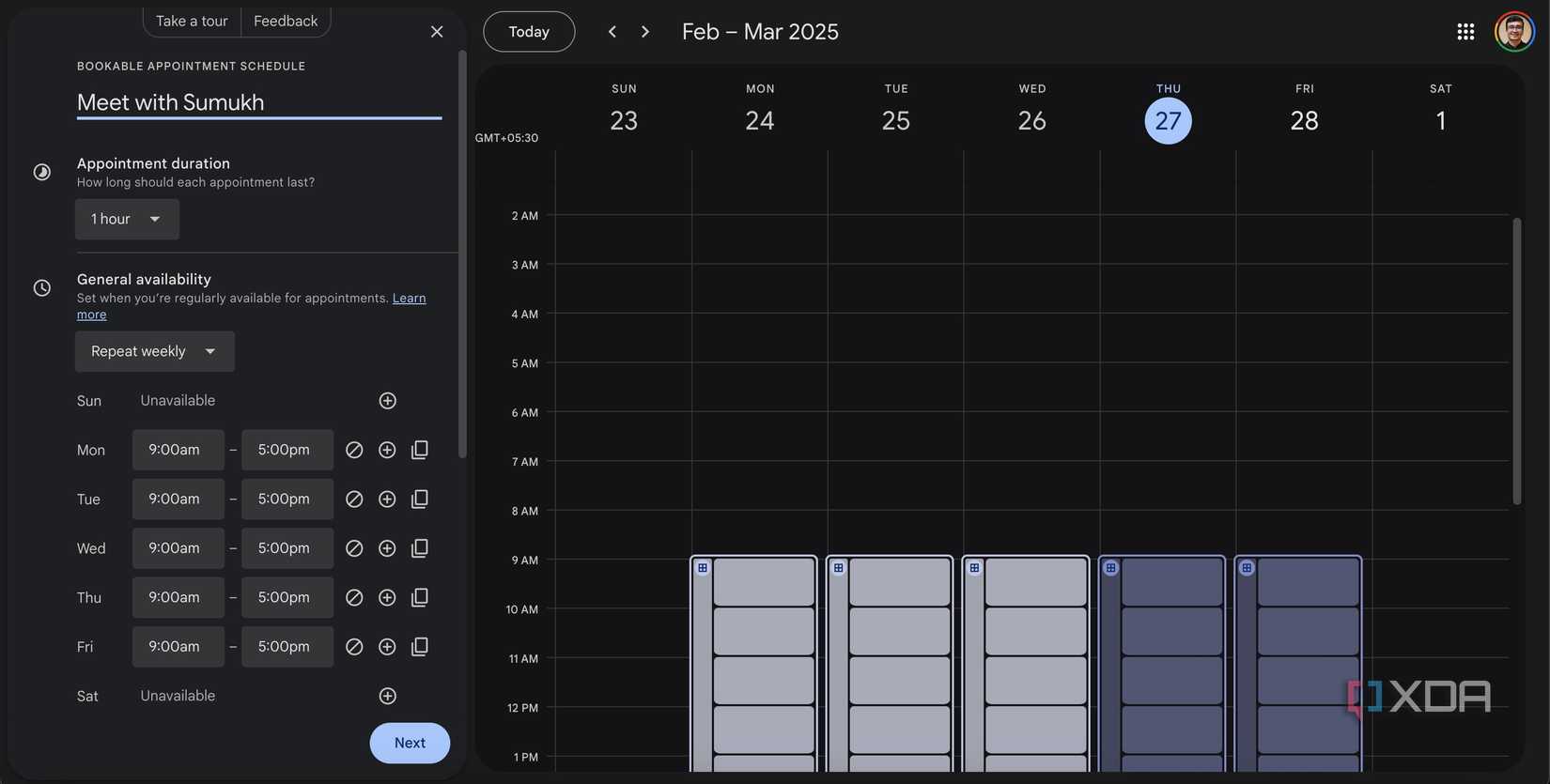Change Tuesday start time 9:00am

coord(178,500)
